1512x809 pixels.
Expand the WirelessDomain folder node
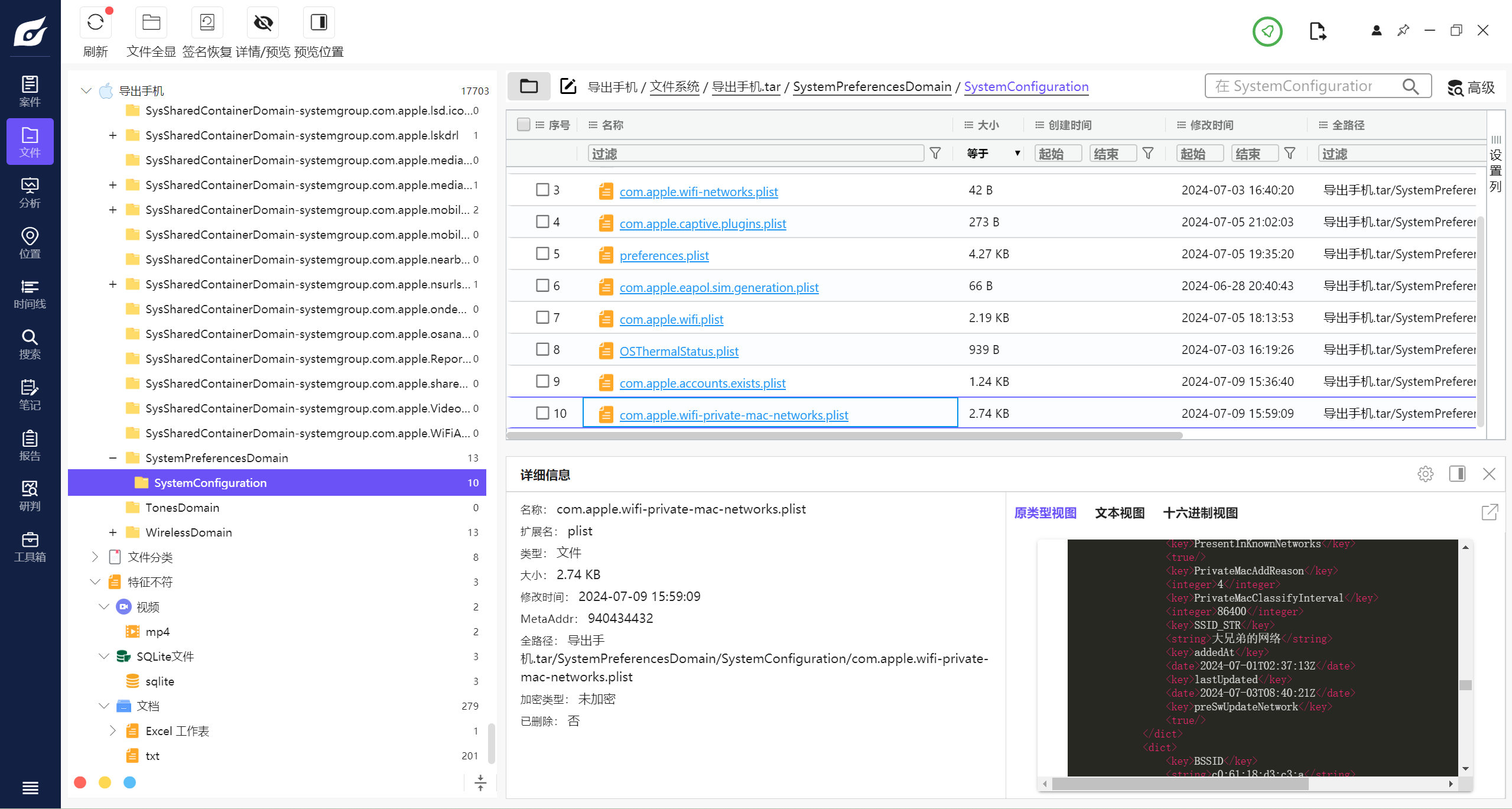point(113,532)
